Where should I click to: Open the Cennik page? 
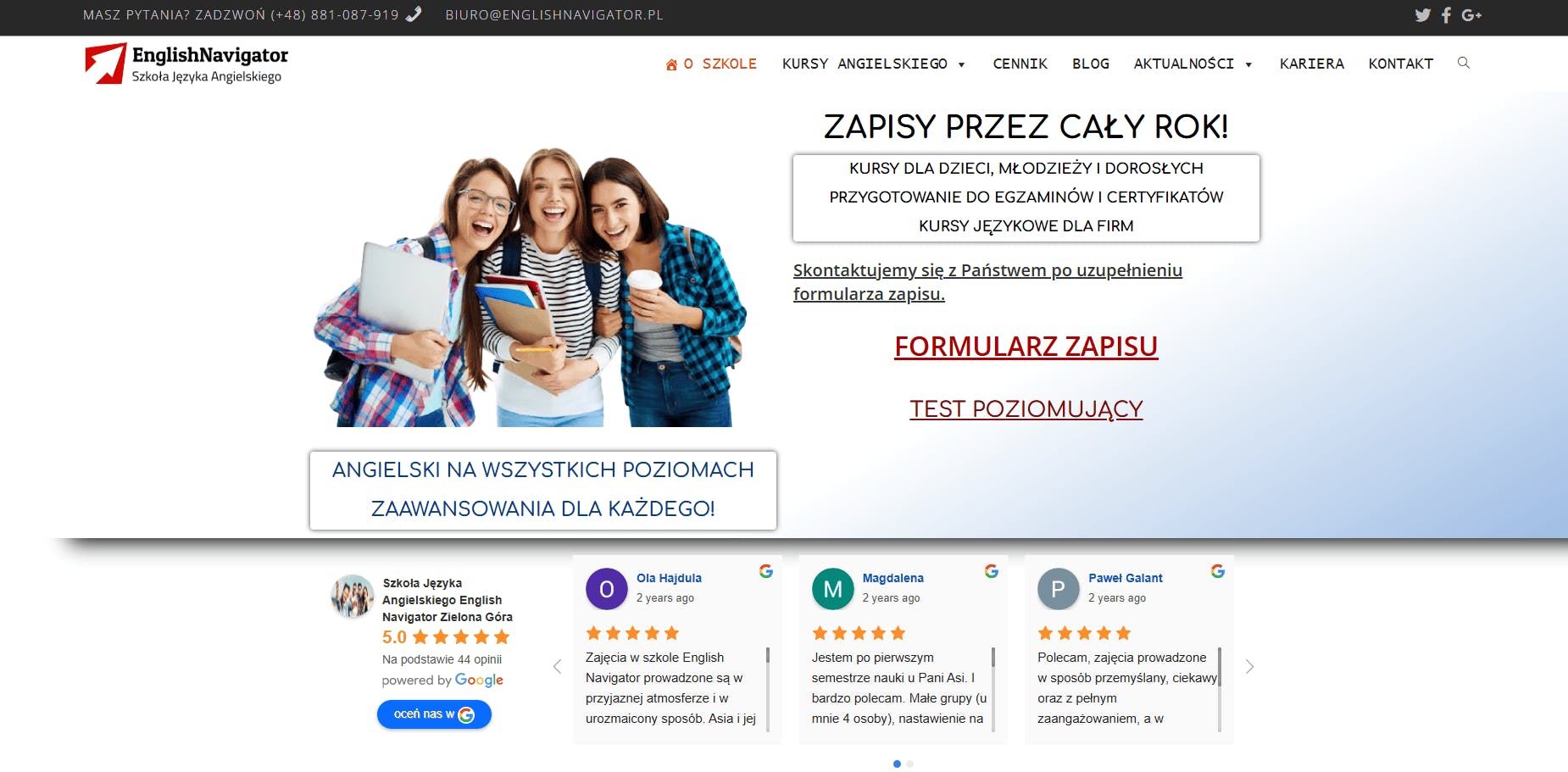click(x=1020, y=64)
